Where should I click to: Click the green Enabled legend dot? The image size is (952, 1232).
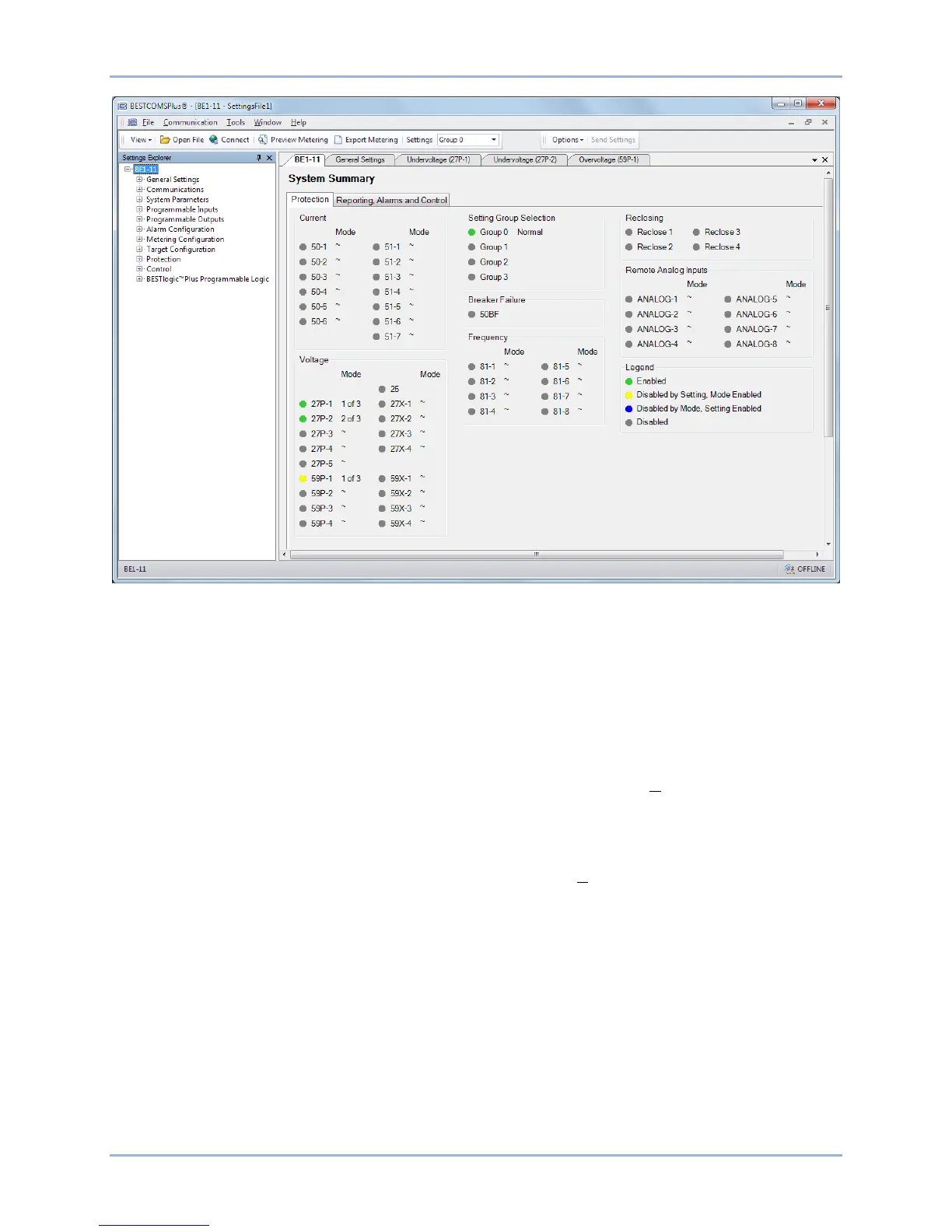pos(629,382)
